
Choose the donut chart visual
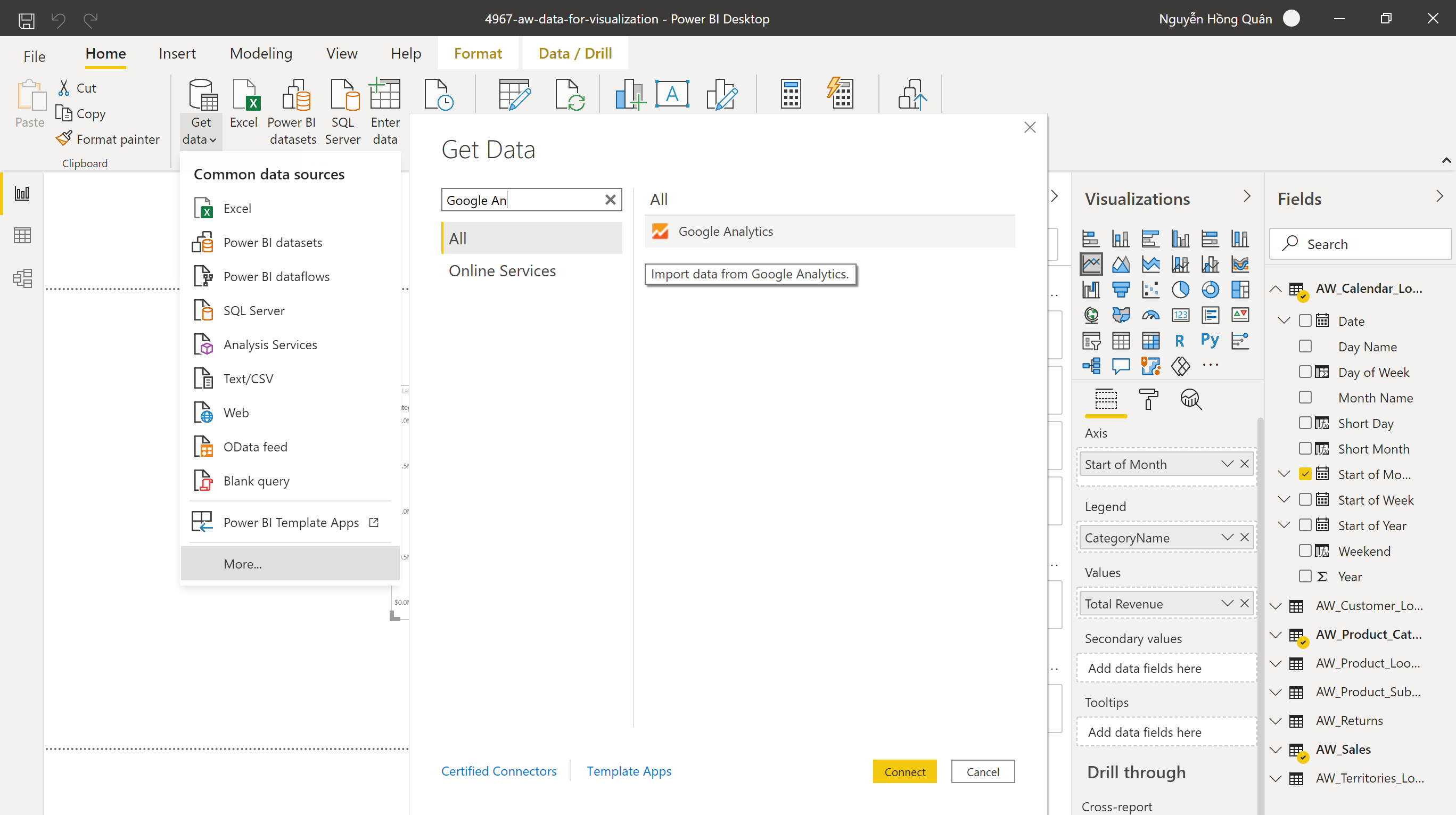(1210, 290)
